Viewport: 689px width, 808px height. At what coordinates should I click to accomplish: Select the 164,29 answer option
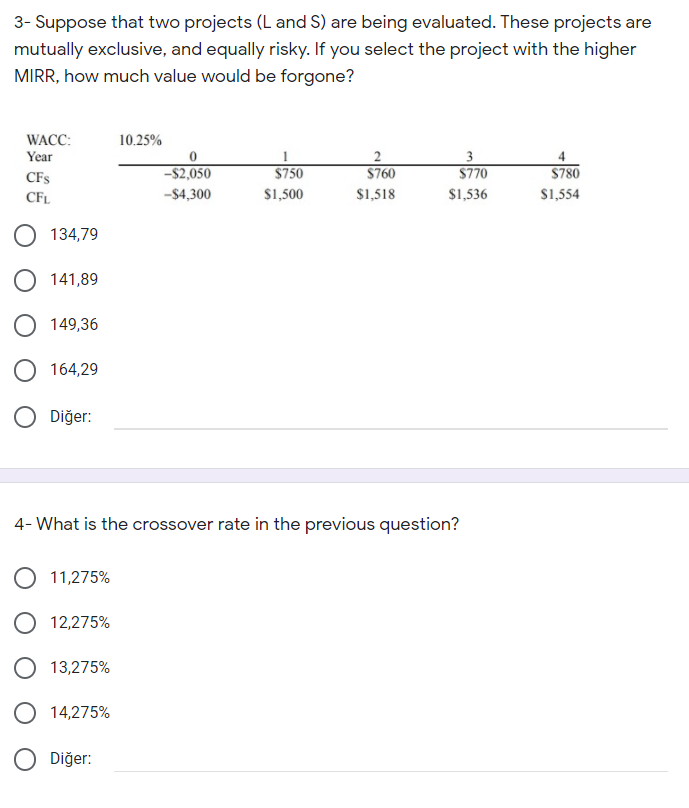tap(24, 370)
